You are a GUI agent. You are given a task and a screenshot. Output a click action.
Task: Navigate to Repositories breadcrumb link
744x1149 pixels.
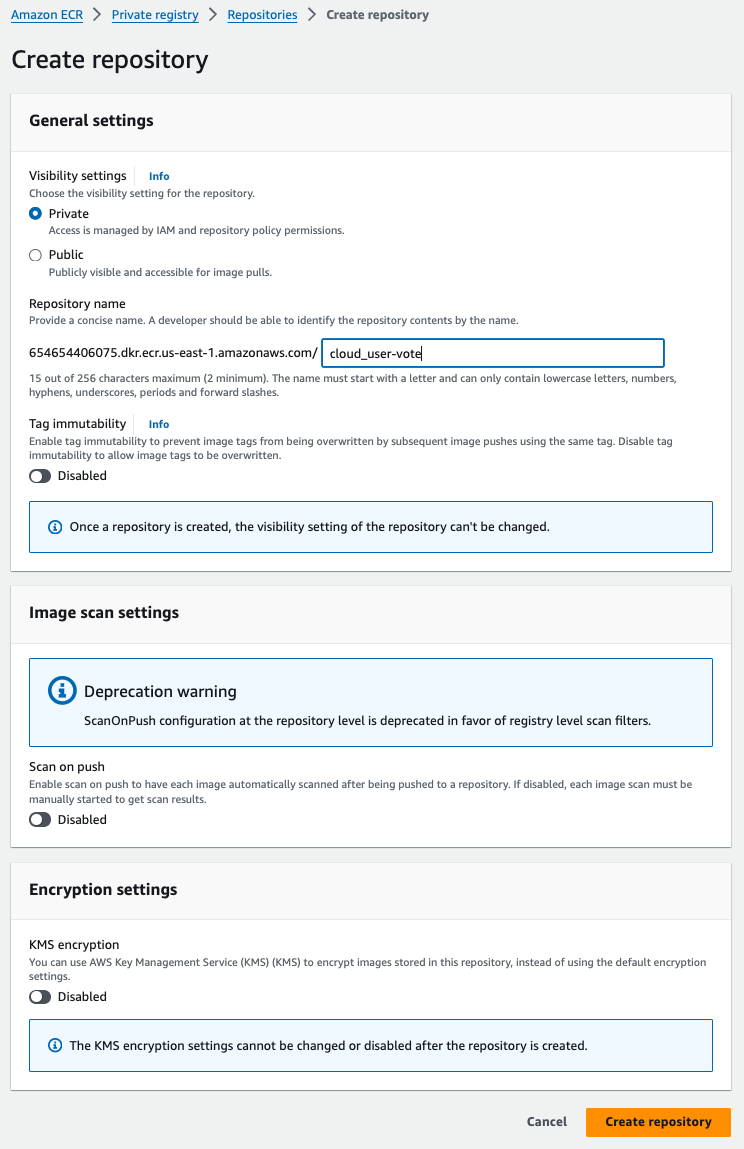pos(262,15)
